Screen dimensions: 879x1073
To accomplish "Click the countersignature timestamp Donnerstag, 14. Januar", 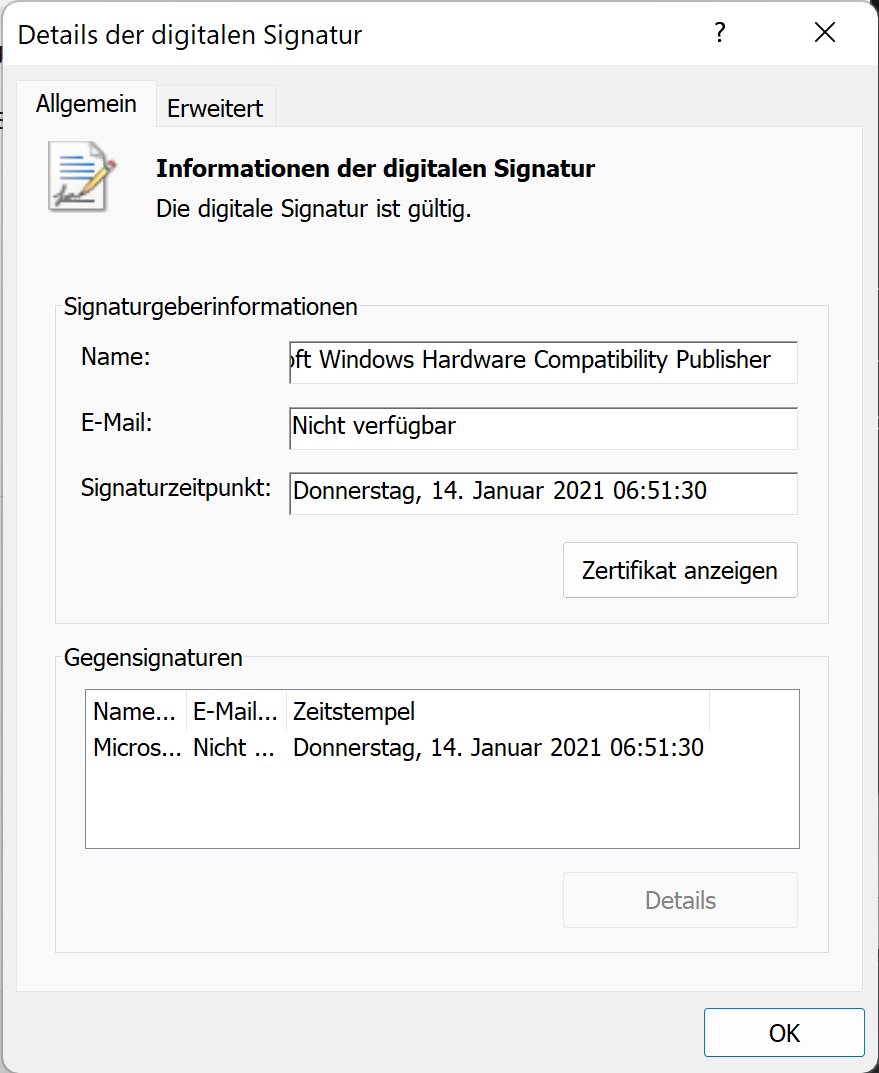I will [498, 747].
